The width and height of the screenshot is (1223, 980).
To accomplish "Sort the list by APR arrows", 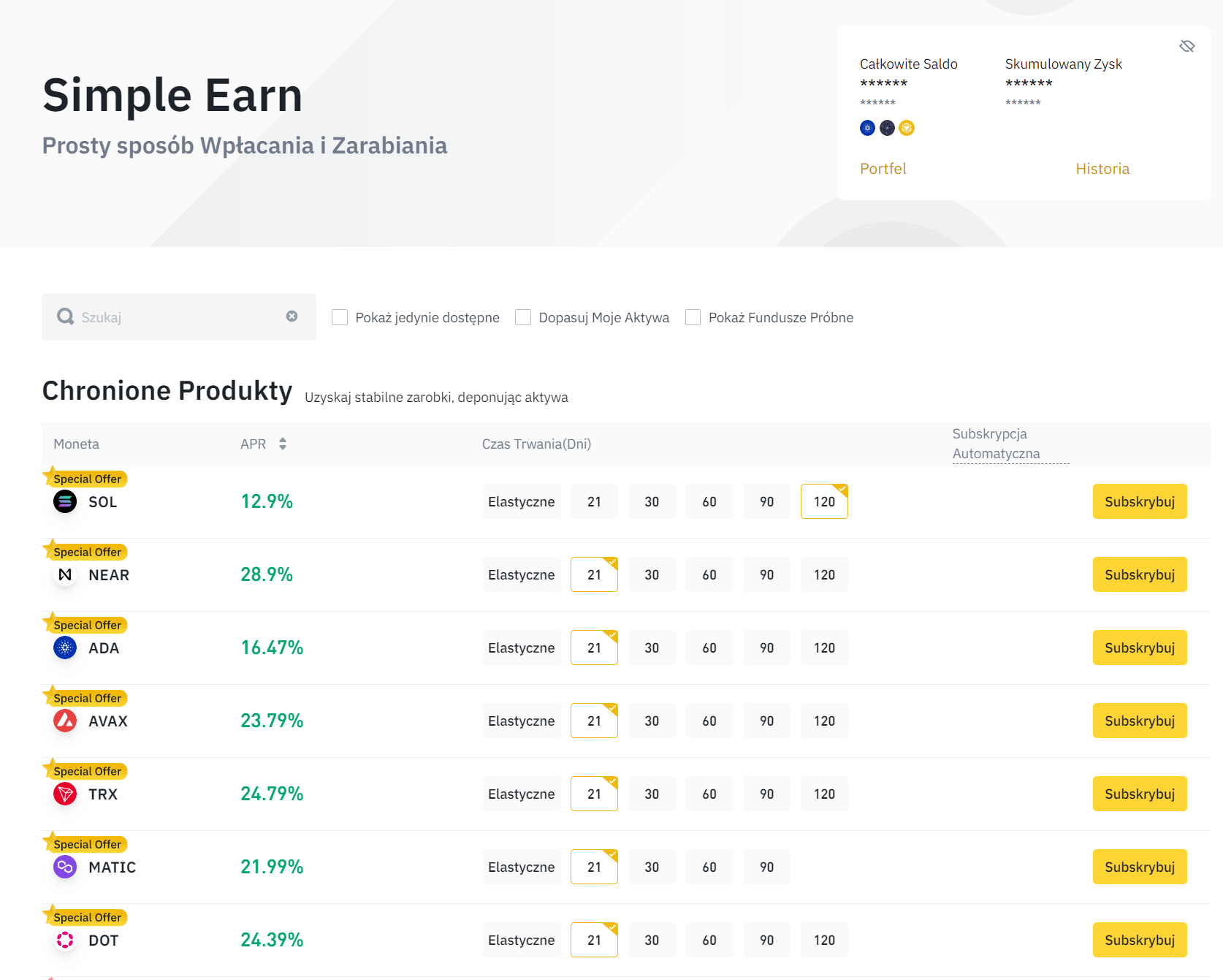I will coord(283,444).
